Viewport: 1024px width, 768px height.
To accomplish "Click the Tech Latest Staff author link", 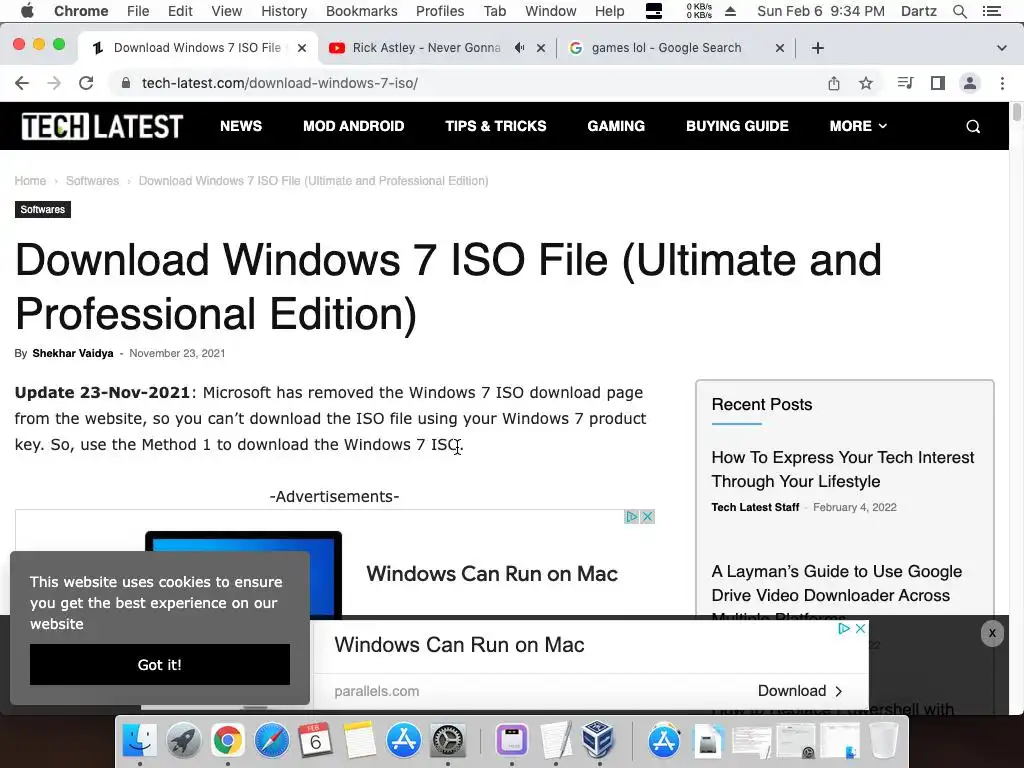I will (x=755, y=507).
